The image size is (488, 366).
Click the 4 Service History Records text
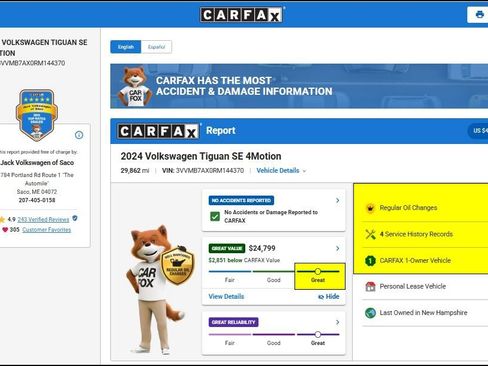pos(416,234)
